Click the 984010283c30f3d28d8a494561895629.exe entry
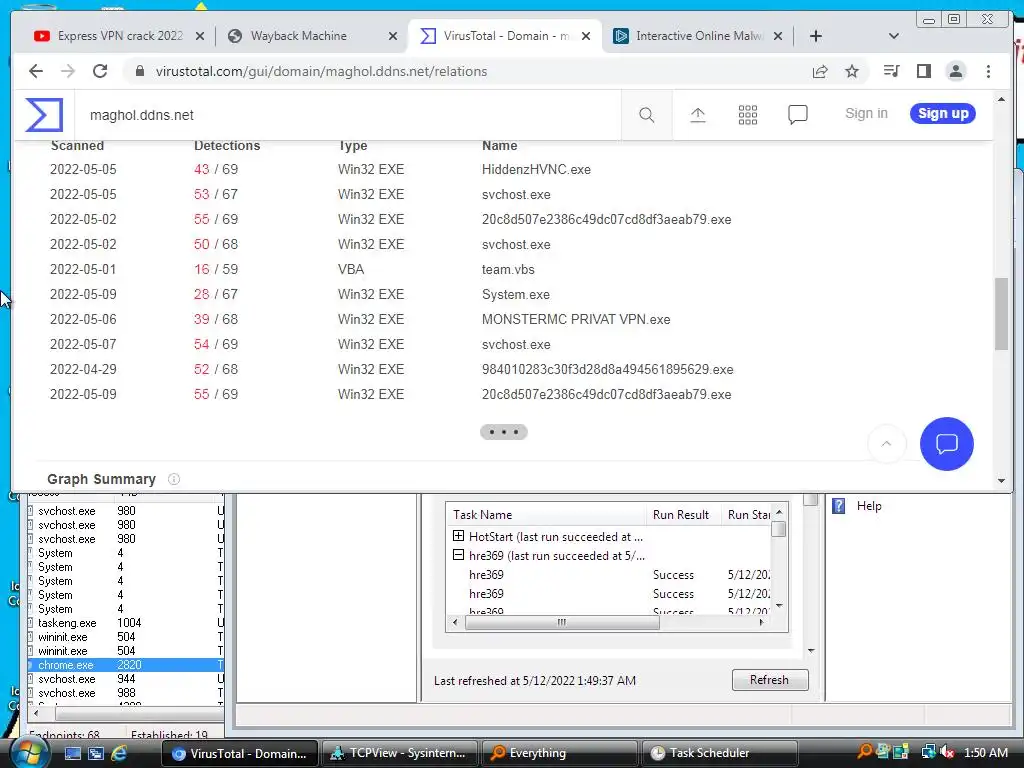The width and height of the screenshot is (1024, 768). click(x=607, y=370)
